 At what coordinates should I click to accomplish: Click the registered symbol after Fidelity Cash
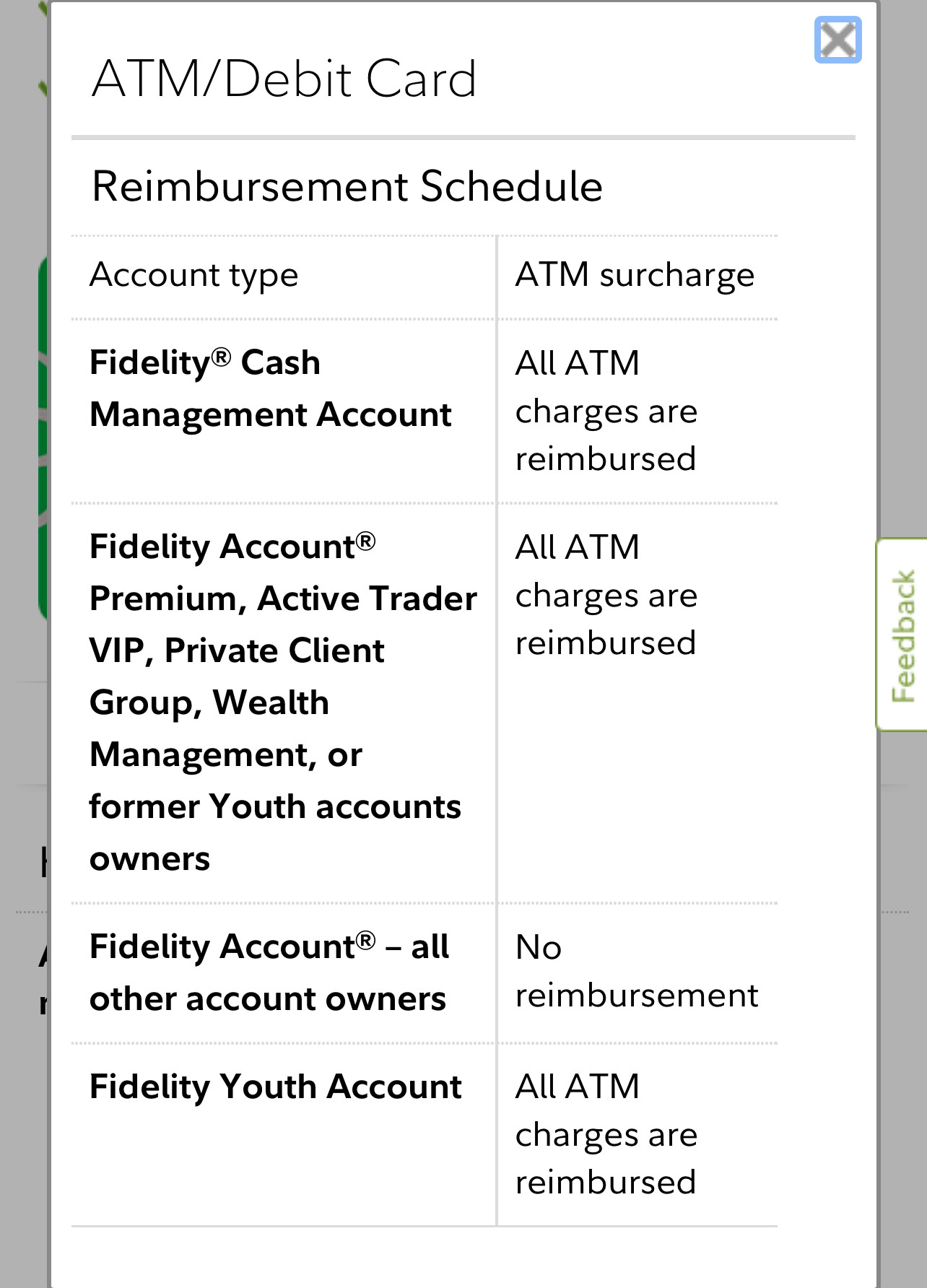222,357
